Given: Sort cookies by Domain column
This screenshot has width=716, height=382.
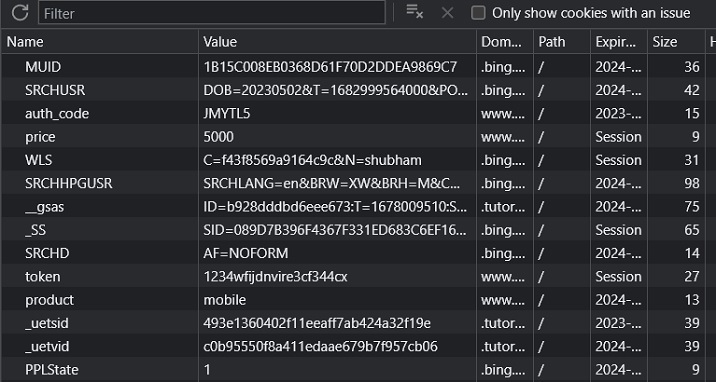Looking at the screenshot, I should click(x=505, y=42).
